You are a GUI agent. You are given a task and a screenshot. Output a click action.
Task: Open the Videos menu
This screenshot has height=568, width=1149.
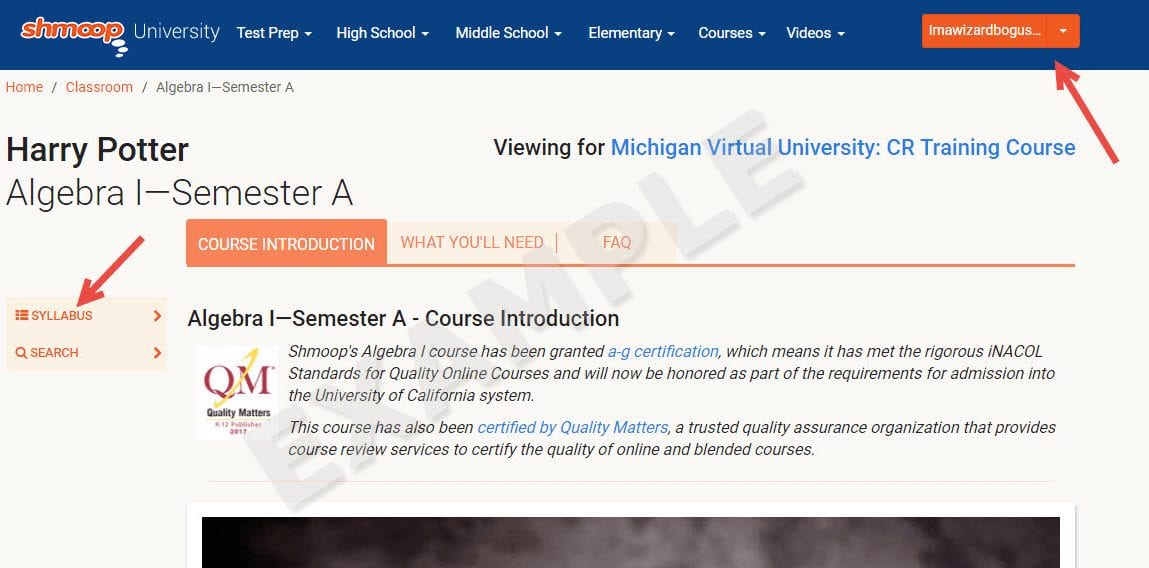click(815, 33)
